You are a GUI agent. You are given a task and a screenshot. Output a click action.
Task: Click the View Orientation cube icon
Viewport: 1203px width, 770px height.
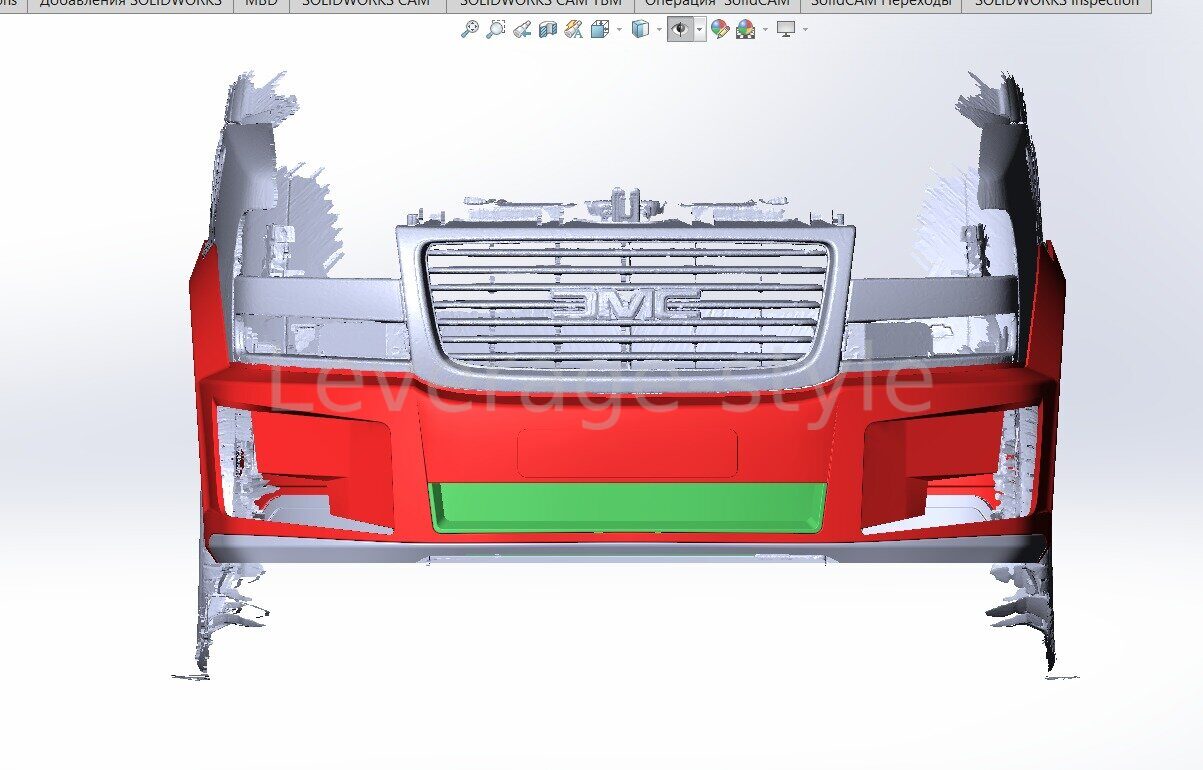600,30
